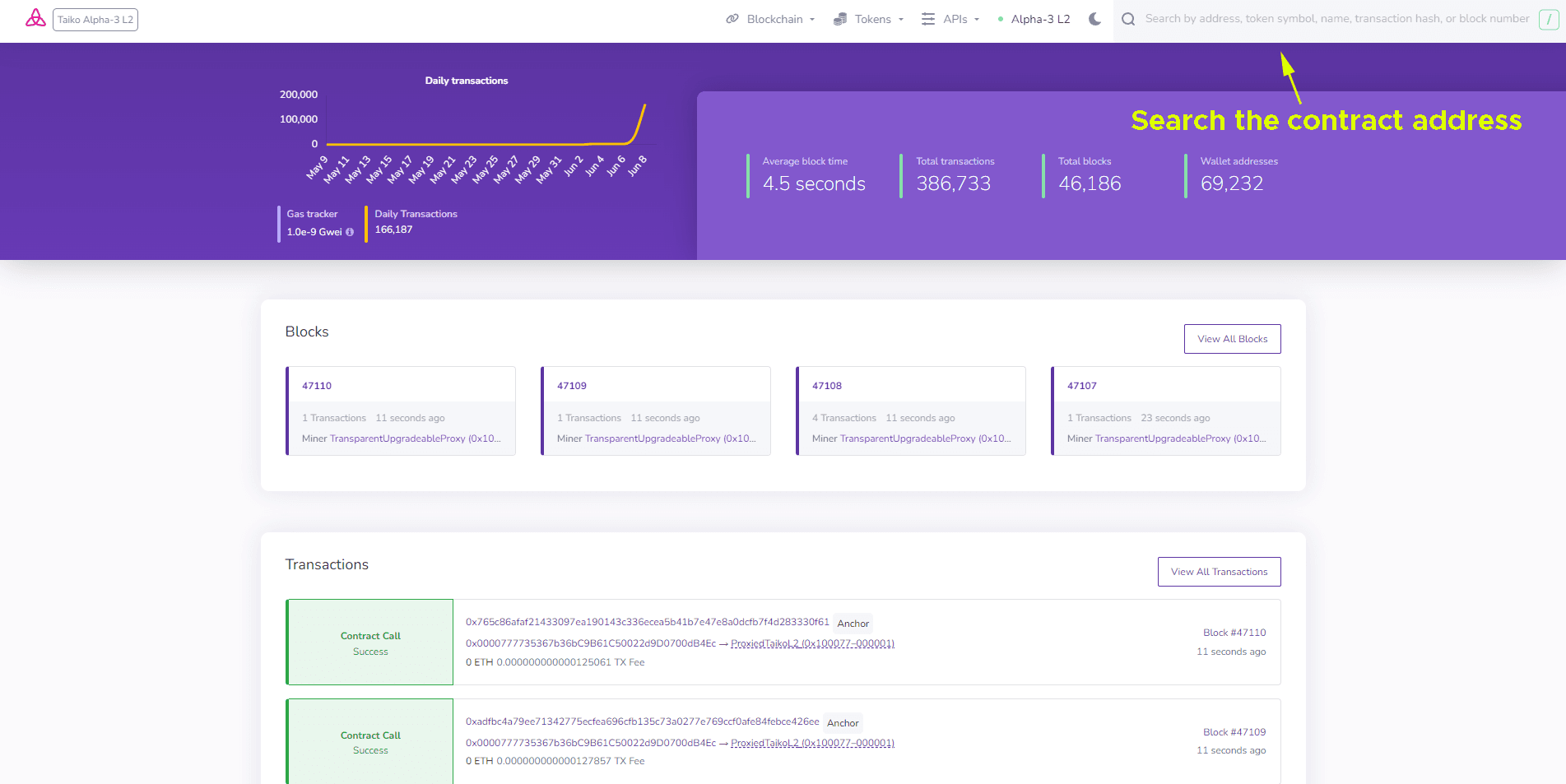Open Block #47110 link in transactions
This screenshot has height=784, width=1566.
1234,633
